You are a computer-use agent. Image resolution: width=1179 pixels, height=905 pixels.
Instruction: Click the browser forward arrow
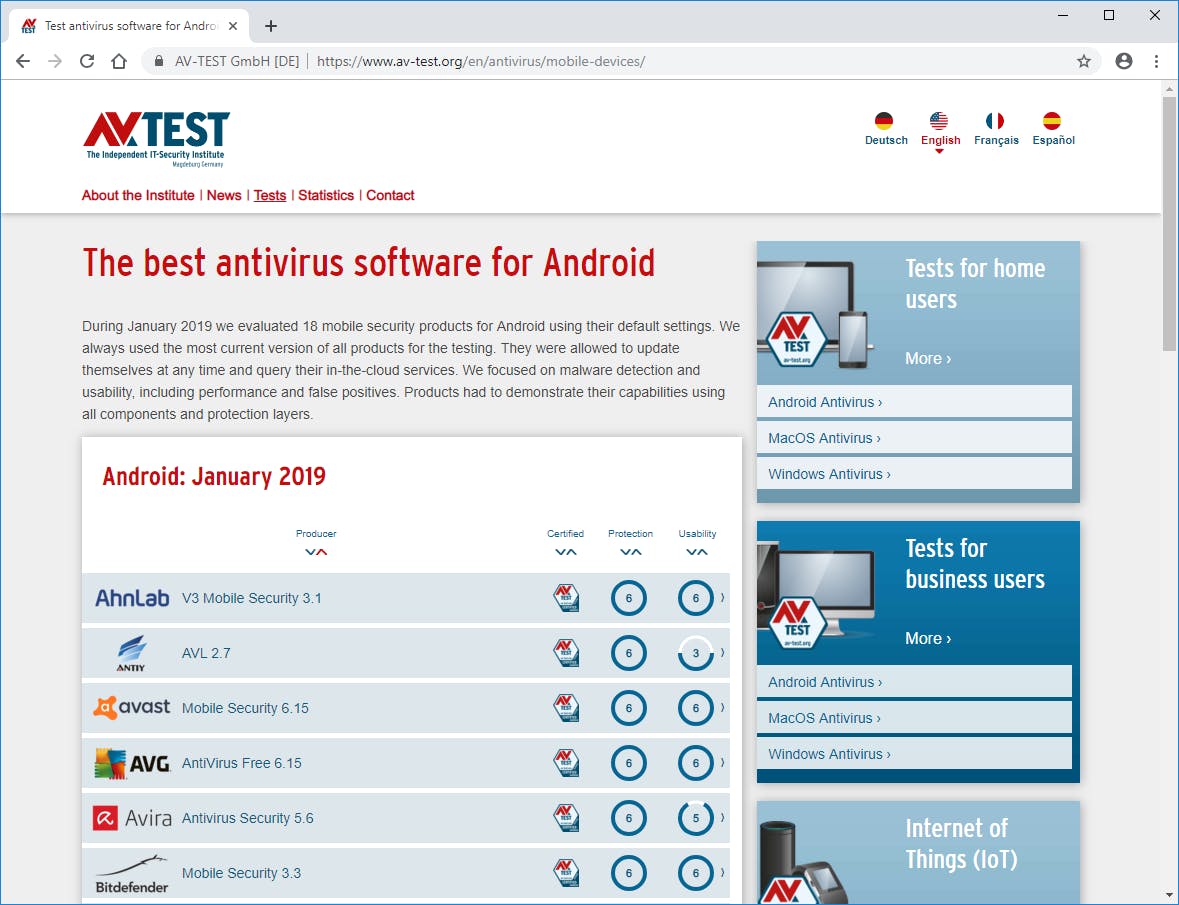pyautogui.click(x=55, y=61)
